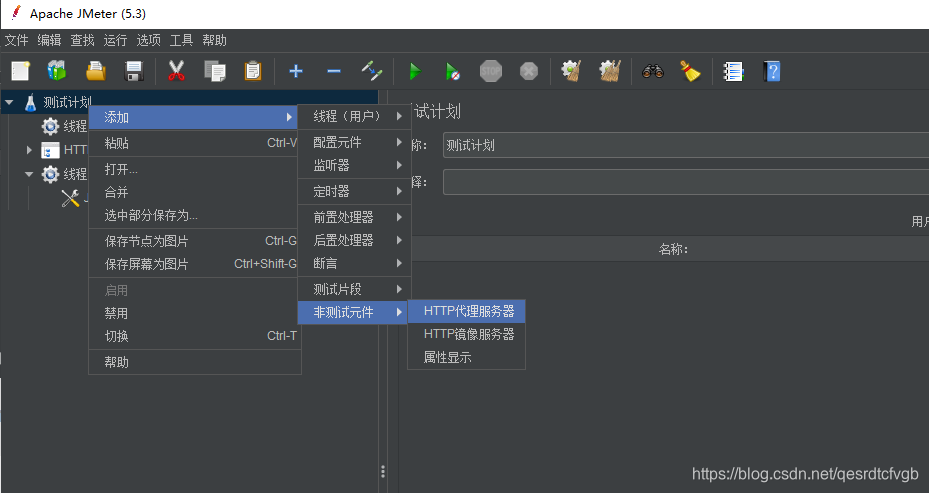Click the vertical split pane handle dots
Image resolution: width=929 pixels, height=493 pixels.
tap(383, 472)
